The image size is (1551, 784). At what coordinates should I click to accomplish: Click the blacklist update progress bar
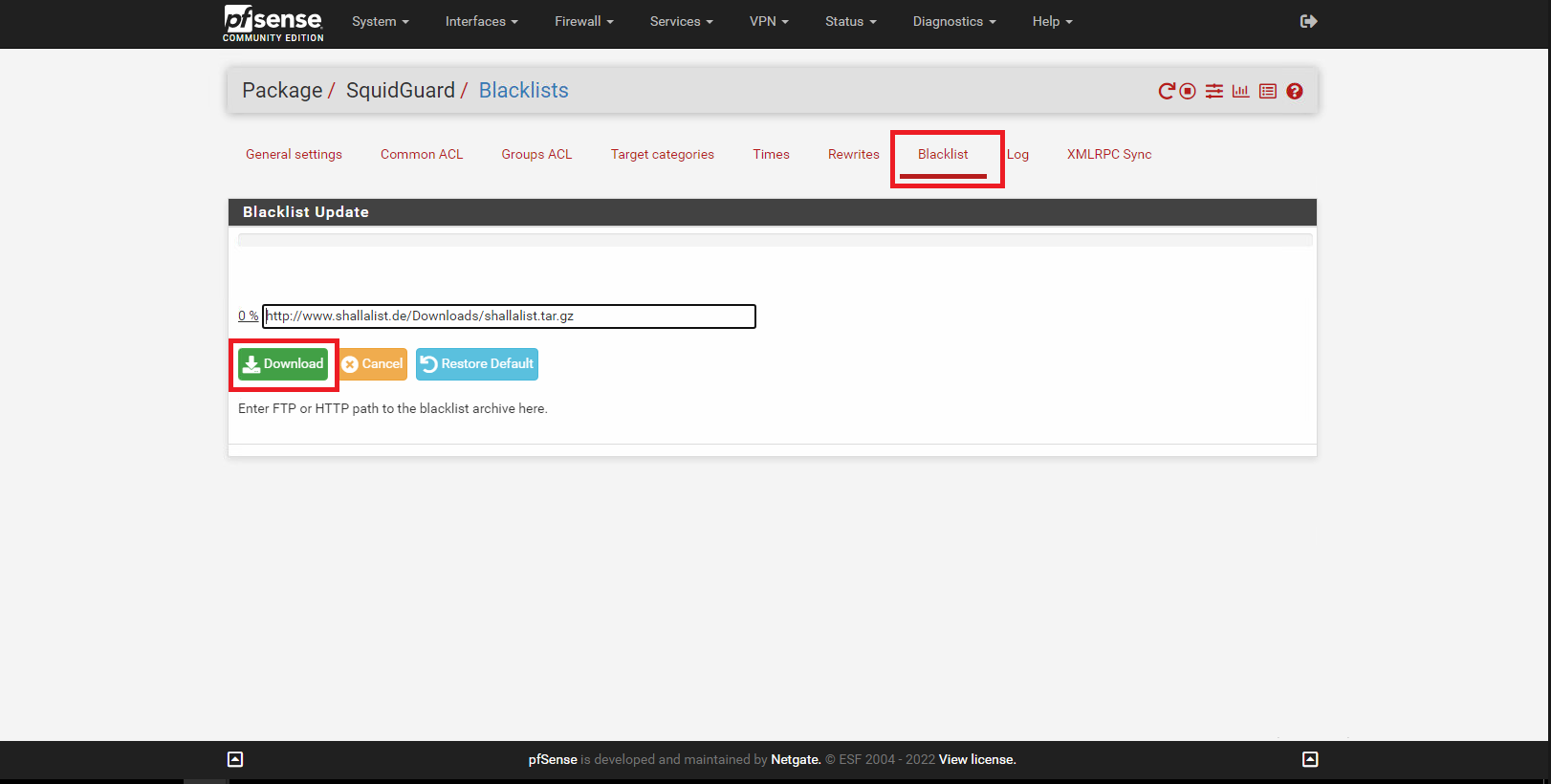pos(775,240)
